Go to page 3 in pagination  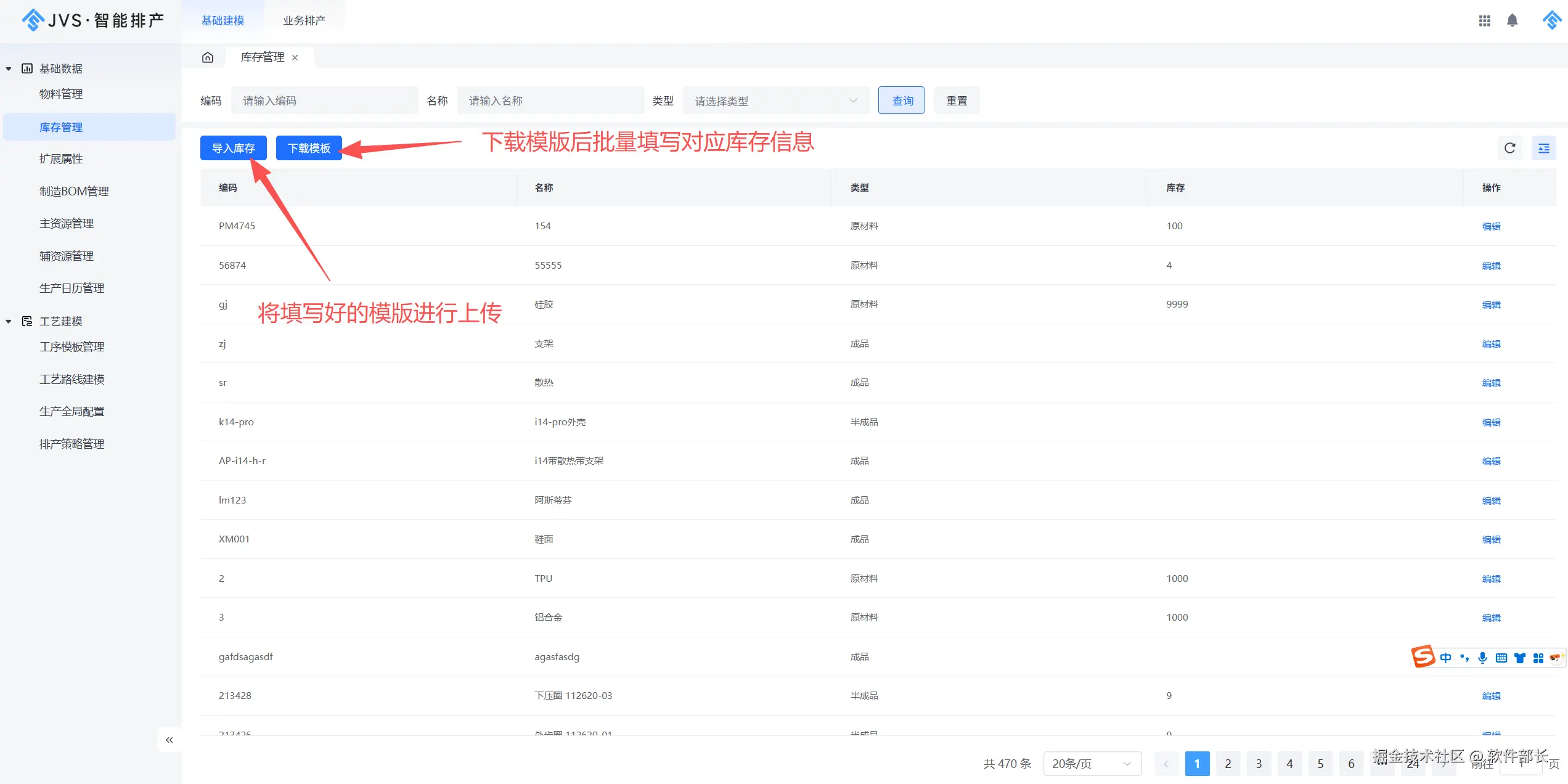click(x=1259, y=764)
